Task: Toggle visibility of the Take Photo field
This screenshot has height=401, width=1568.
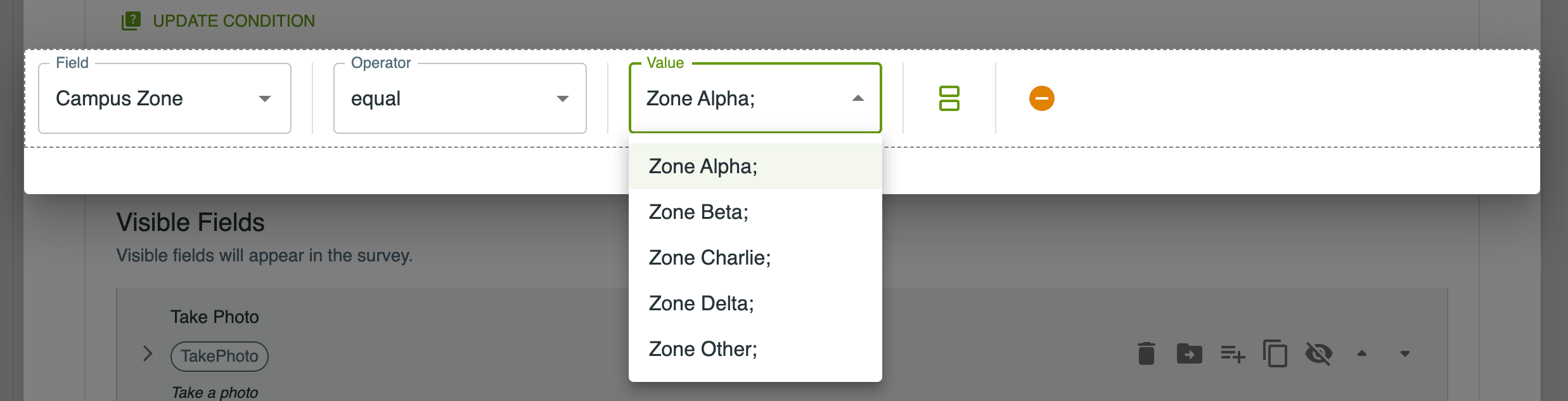Action: point(1320,354)
